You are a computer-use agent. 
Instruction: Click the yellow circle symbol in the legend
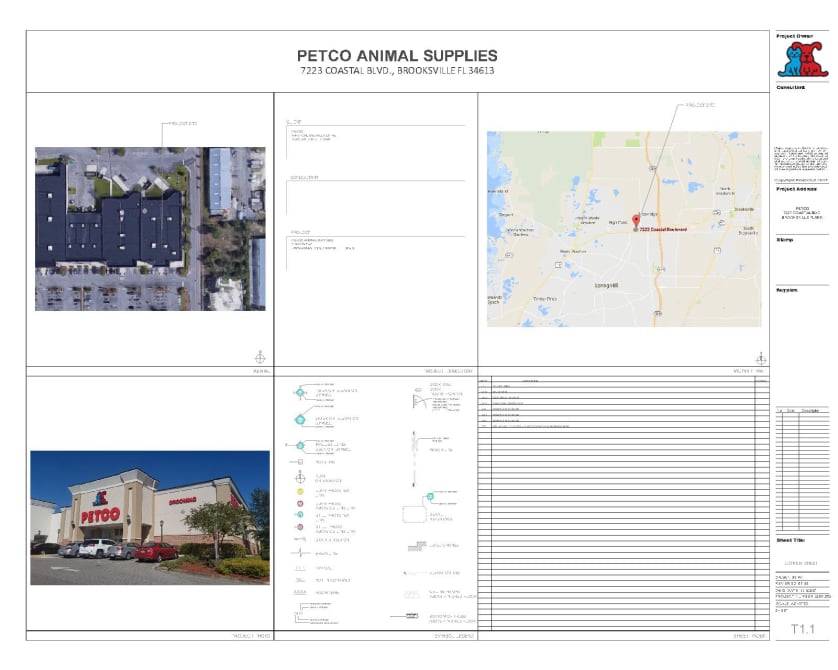tap(299, 492)
